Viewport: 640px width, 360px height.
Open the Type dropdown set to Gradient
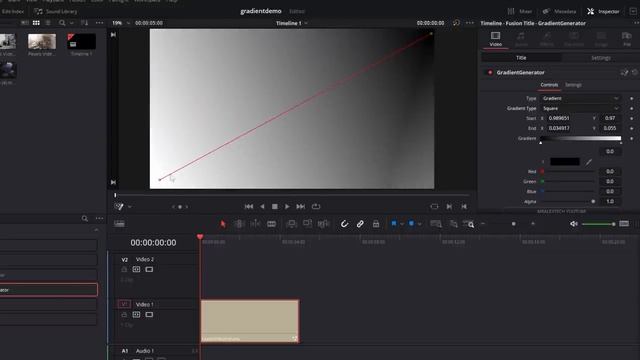(580, 98)
